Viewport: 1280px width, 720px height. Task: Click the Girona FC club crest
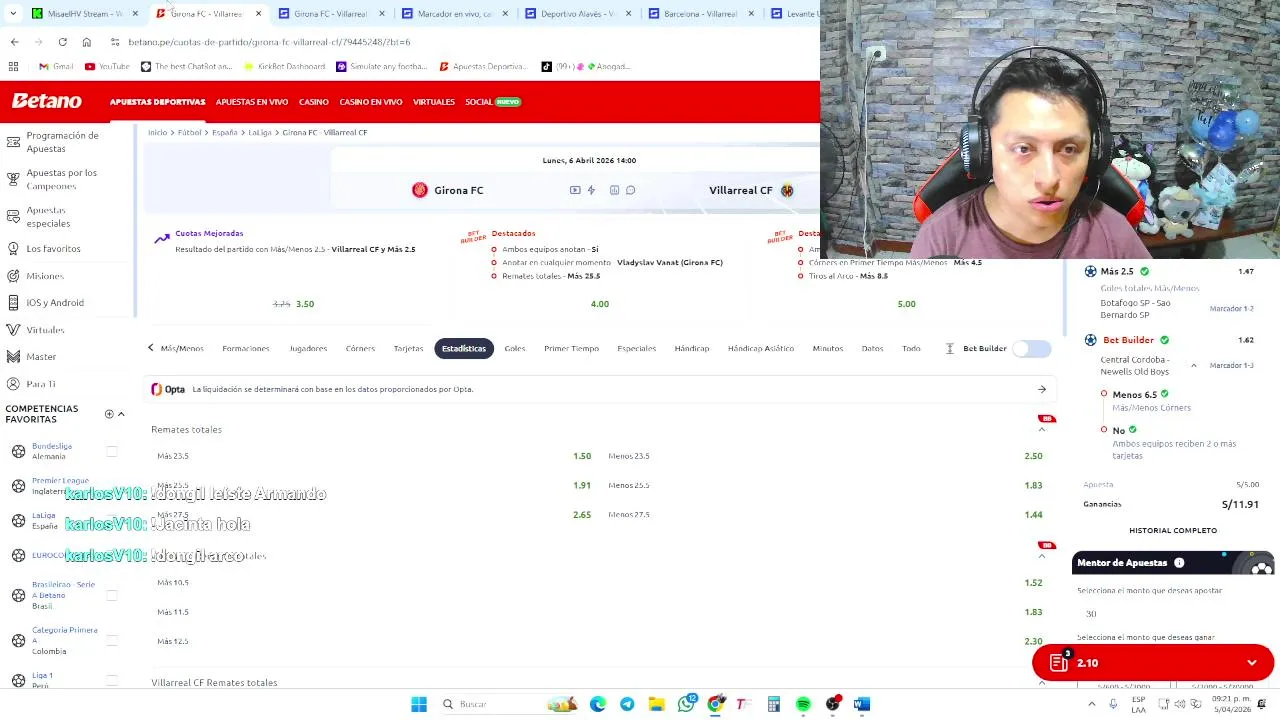coord(420,190)
